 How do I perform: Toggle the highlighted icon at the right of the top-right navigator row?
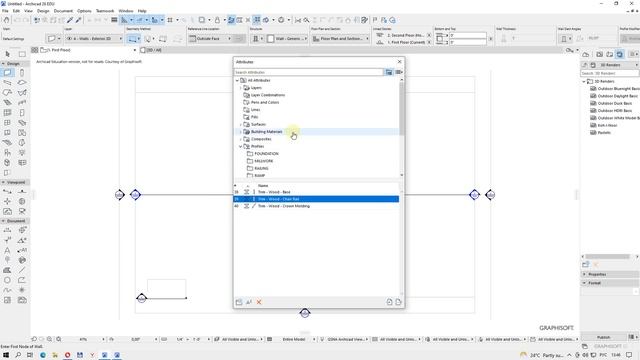point(620,54)
